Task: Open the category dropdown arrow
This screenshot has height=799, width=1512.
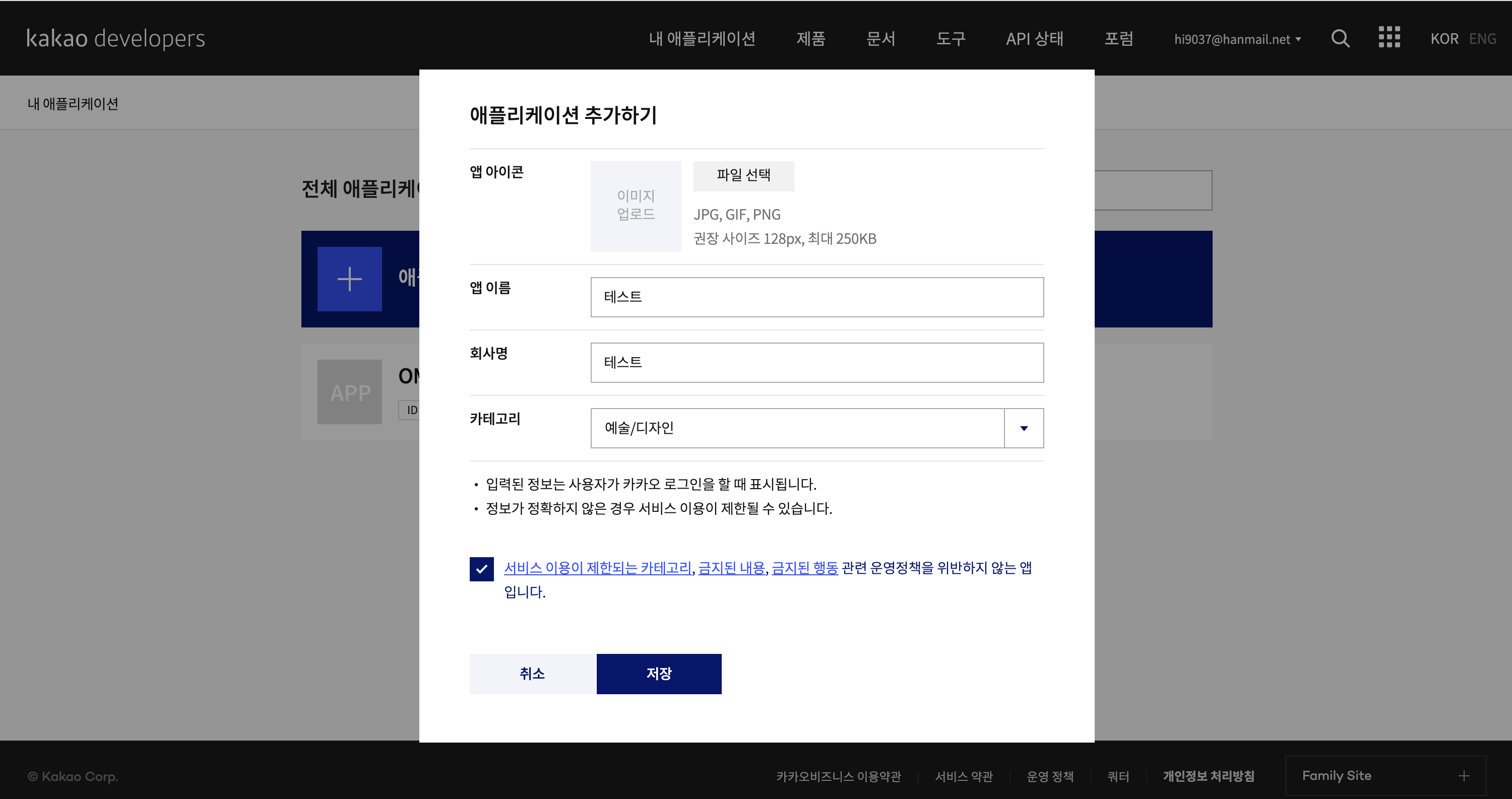Action: pos(1024,428)
